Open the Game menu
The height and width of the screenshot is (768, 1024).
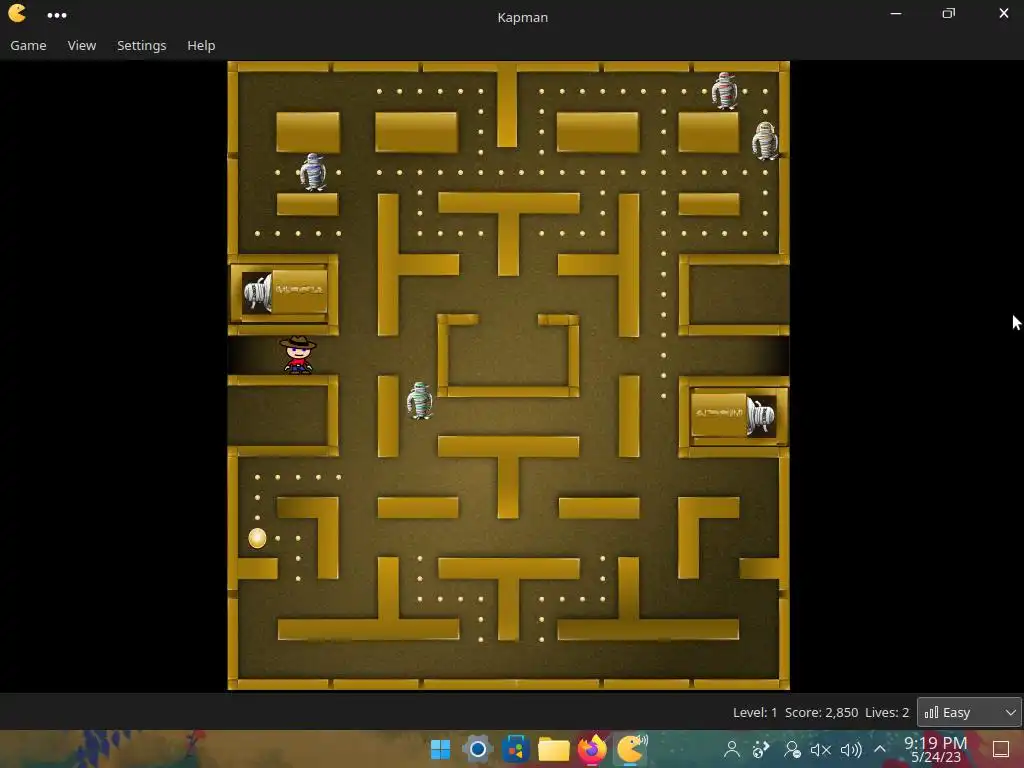click(x=28, y=45)
